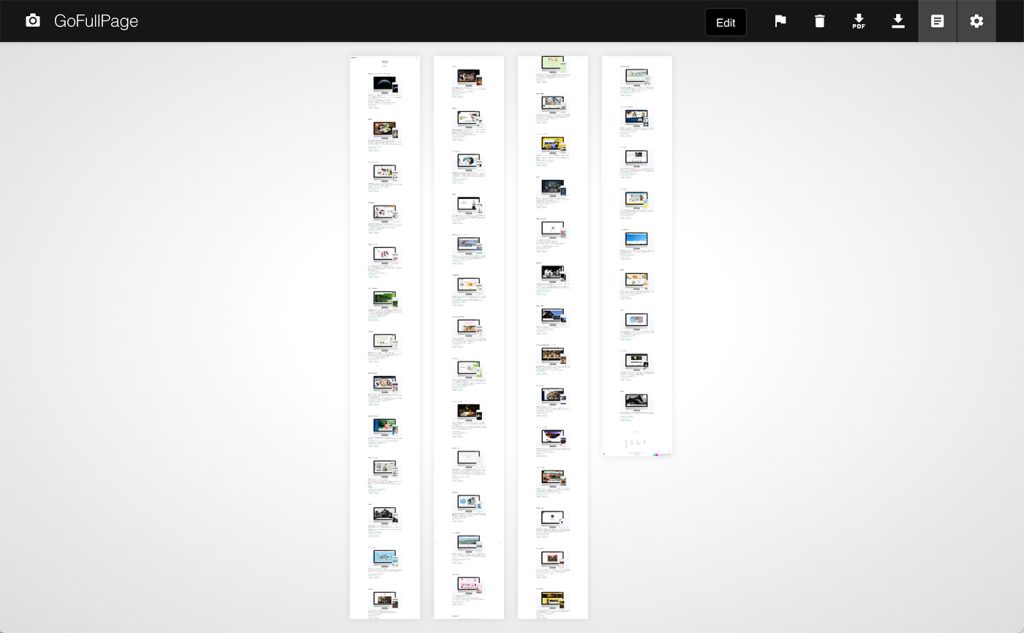Click the flag icon to report an issue
1024x633 pixels.
point(781,21)
